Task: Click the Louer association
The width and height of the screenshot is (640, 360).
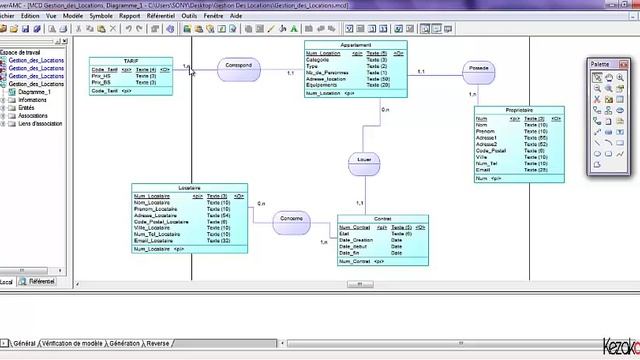Action: point(364,164)
